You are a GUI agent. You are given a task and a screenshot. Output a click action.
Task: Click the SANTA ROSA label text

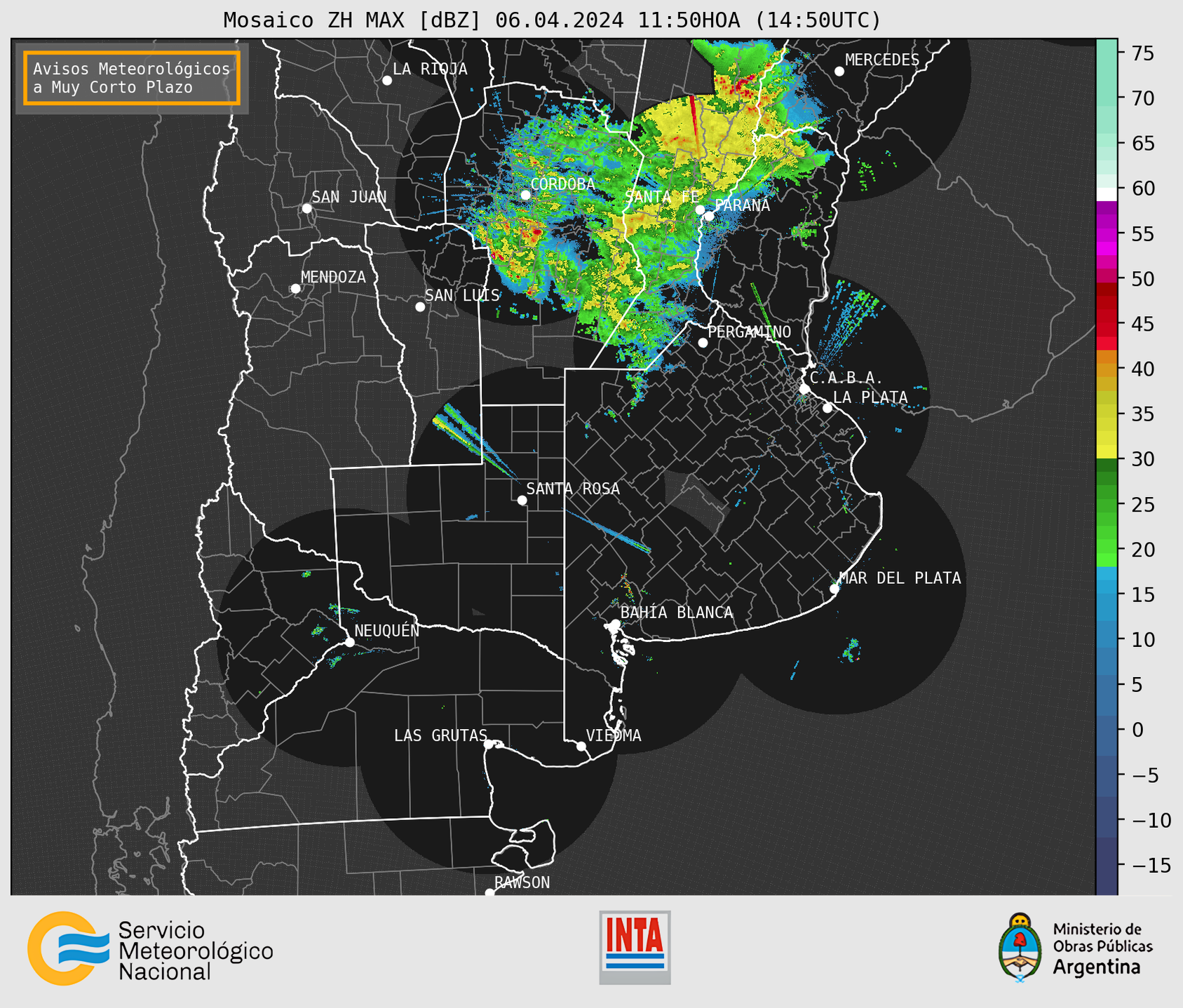point(573,489)
